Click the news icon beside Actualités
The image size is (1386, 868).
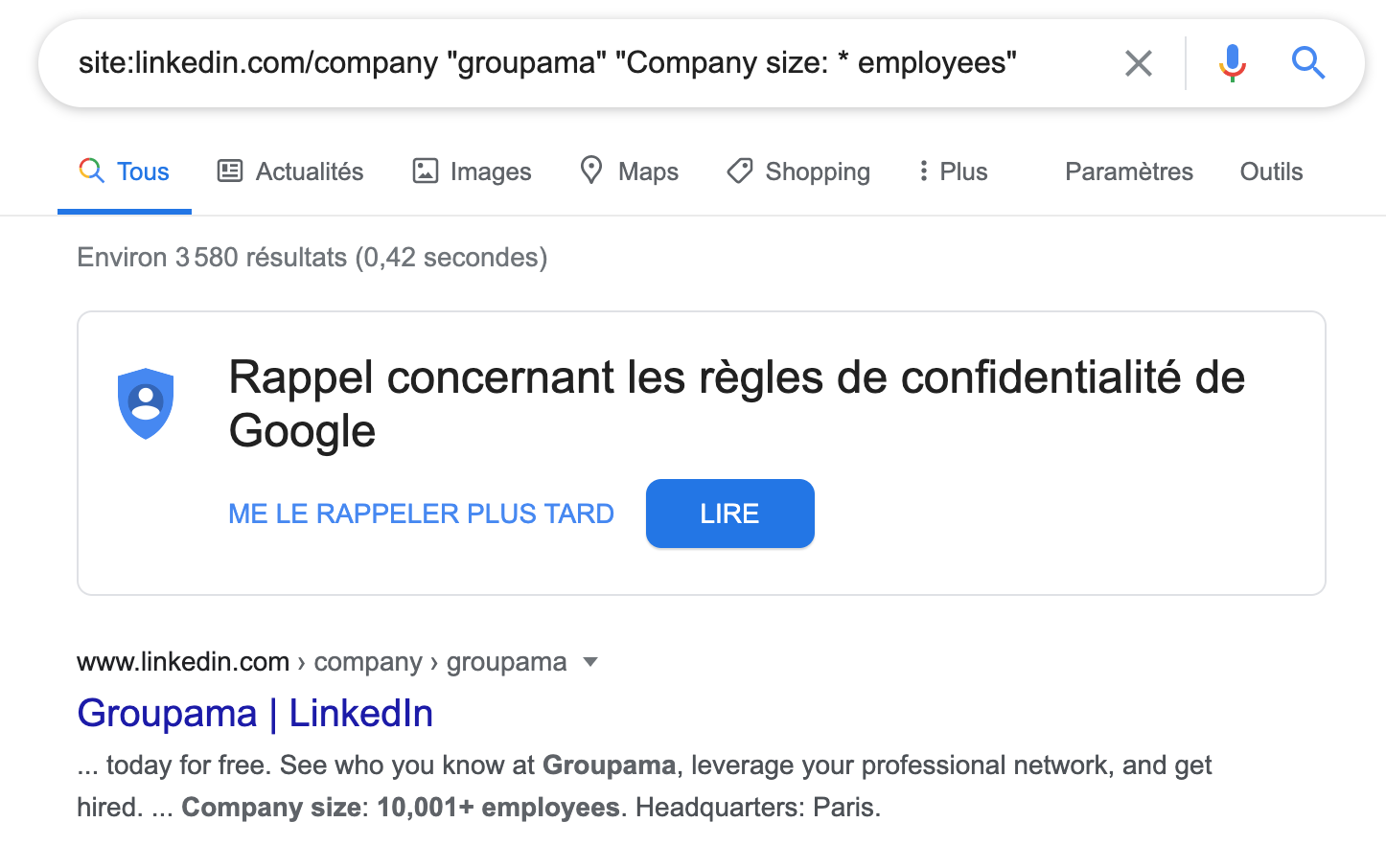(230, 171)
